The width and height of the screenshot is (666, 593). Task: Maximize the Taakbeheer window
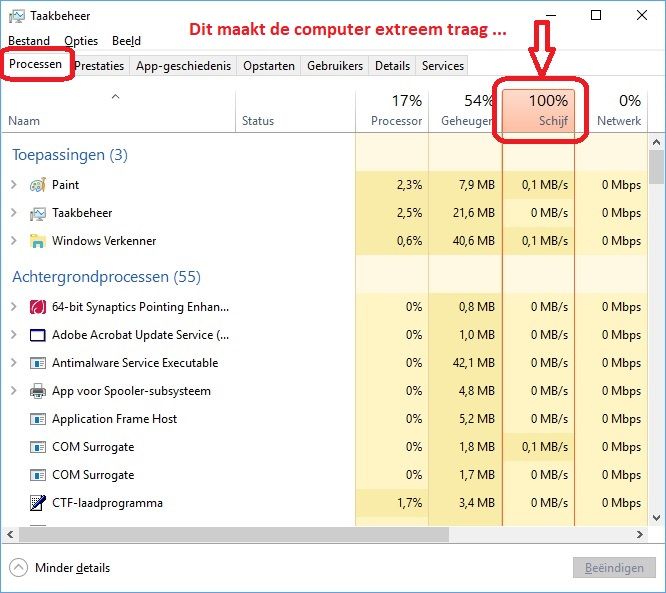coord(596,15)
